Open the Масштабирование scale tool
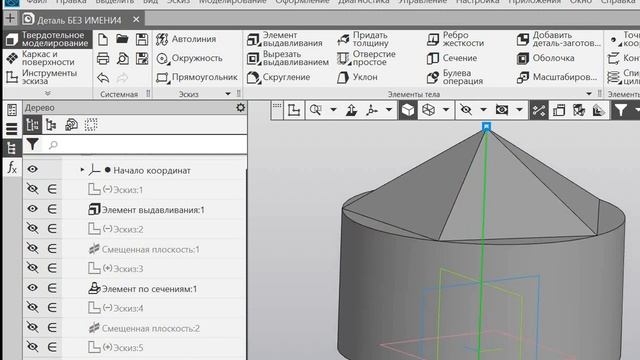Image resolution: width=640 pixels, height=360 pixels. click(557, 77)
